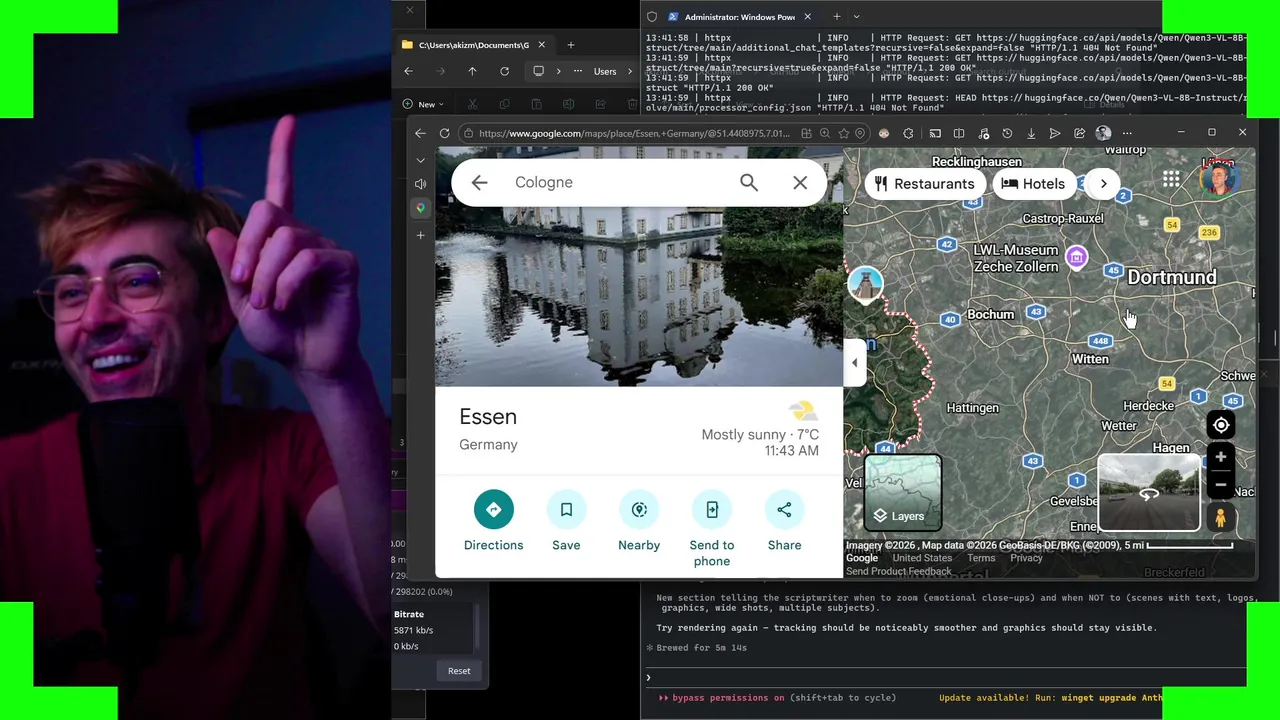Filter map by Hotels

coord(1034,184)
